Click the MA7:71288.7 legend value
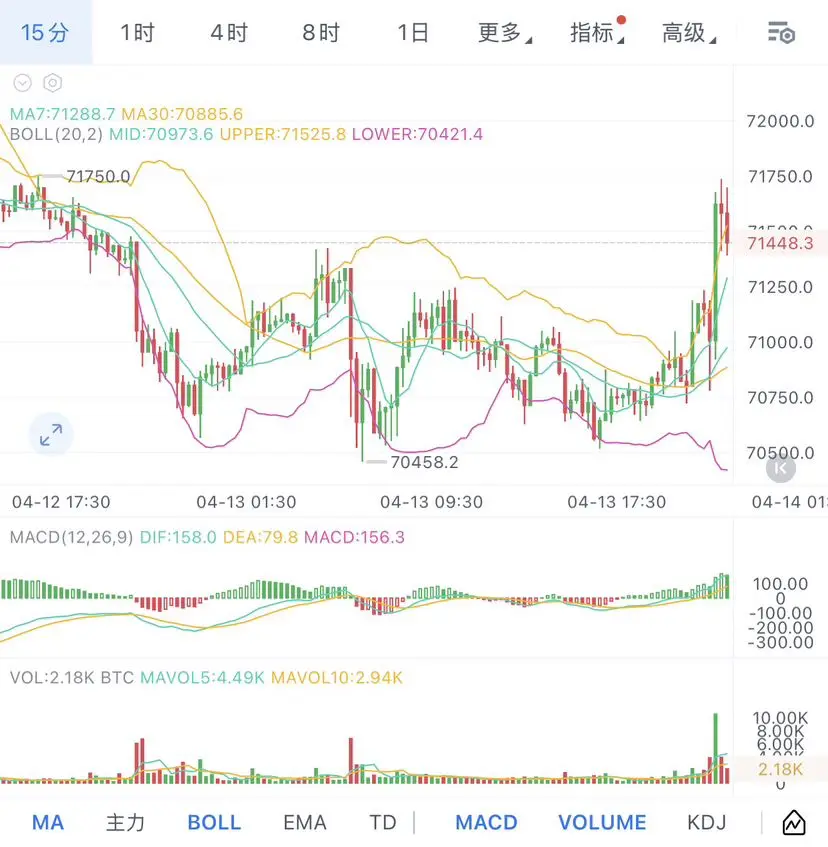This screenshot has width=828, height=847. tap(63, 114)
